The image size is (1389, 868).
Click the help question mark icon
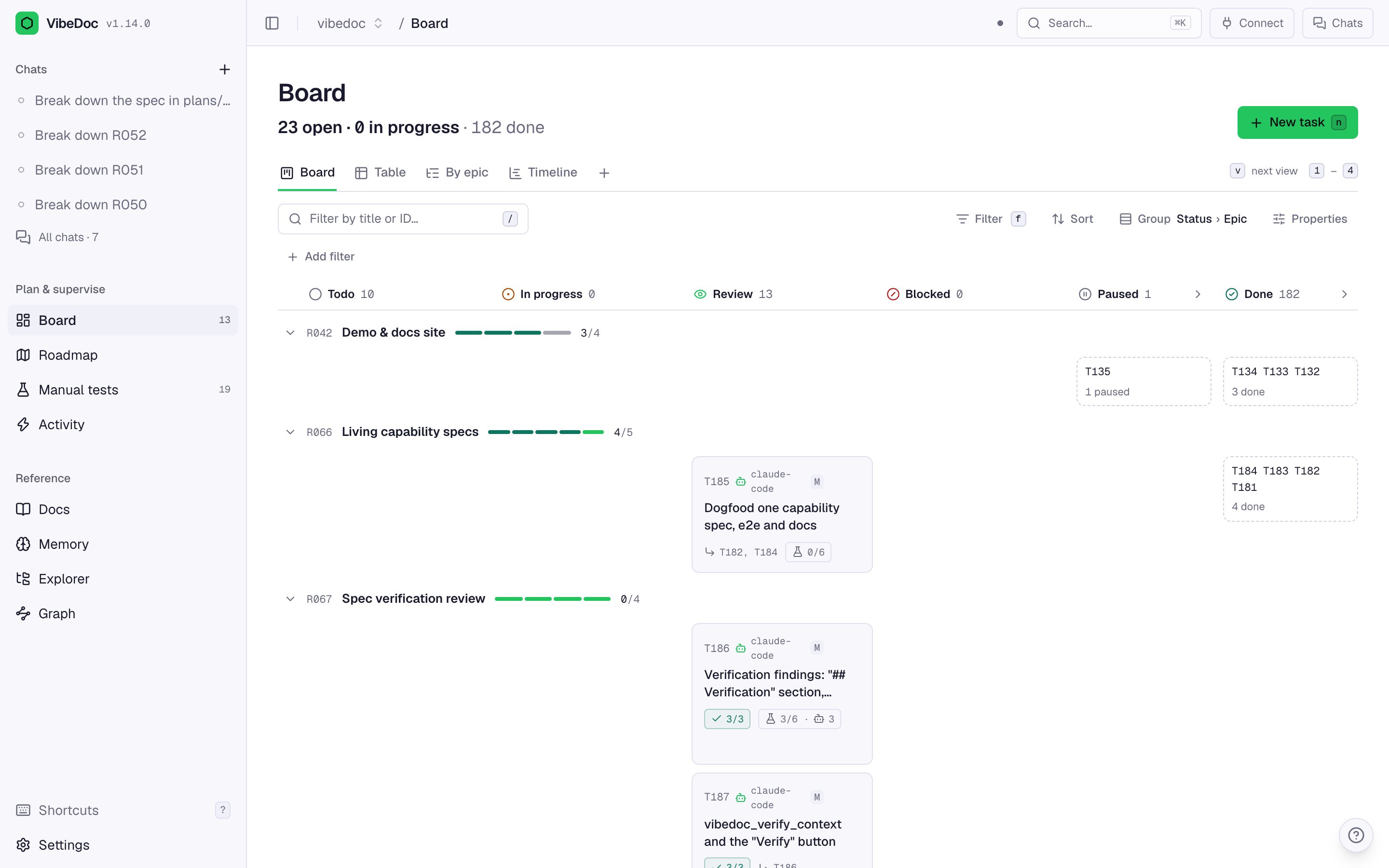1356,835
